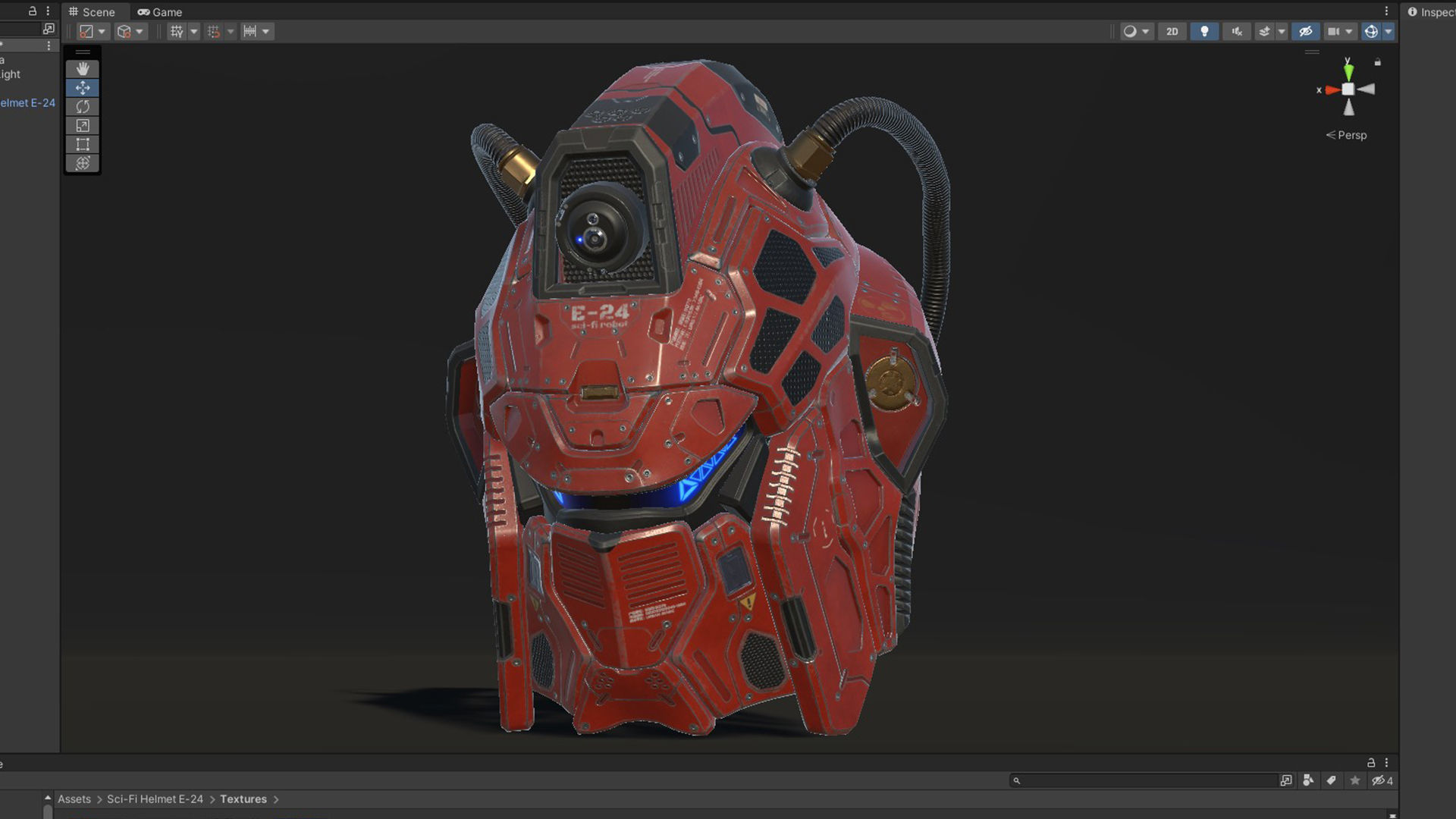Select Helmet E-24 object in Hierarchy

pos(27,102)
